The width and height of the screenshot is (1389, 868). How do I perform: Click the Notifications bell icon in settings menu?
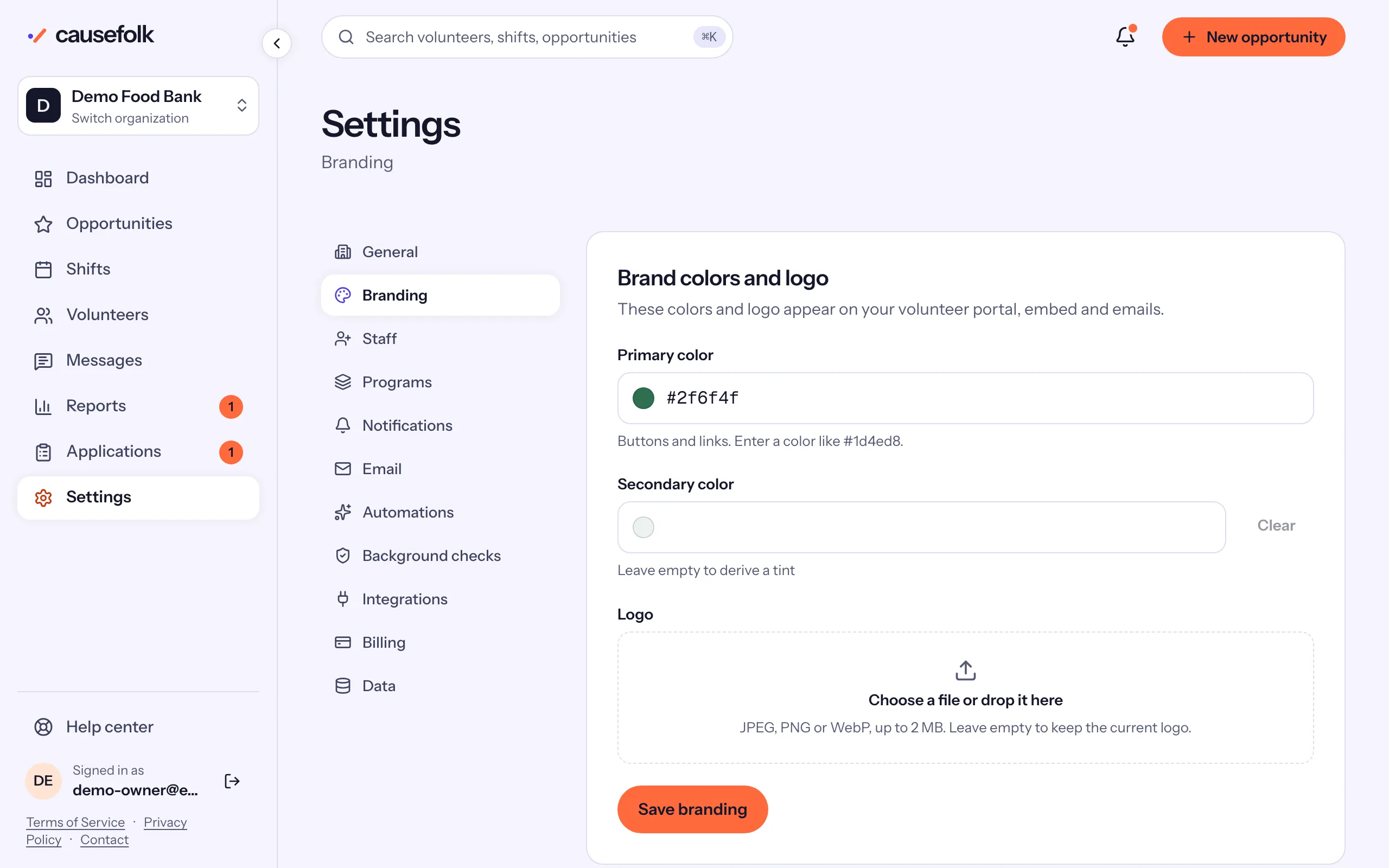pos(343,425)
